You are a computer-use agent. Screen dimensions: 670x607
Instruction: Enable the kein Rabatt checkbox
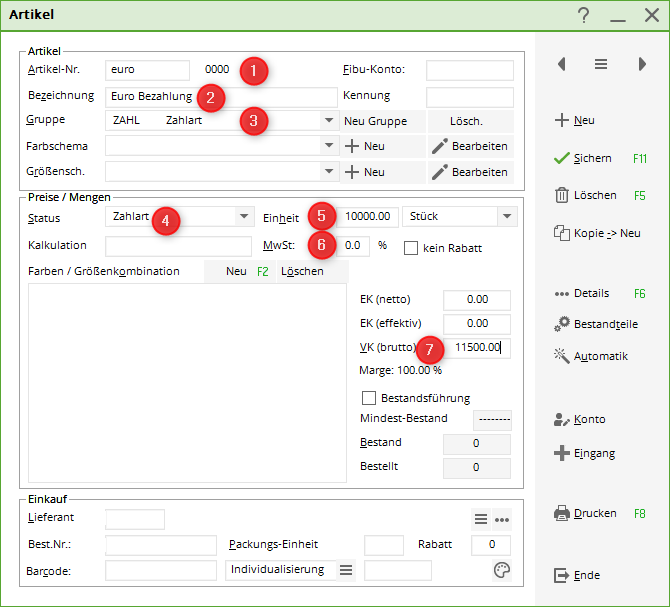(x=411, y=247)
